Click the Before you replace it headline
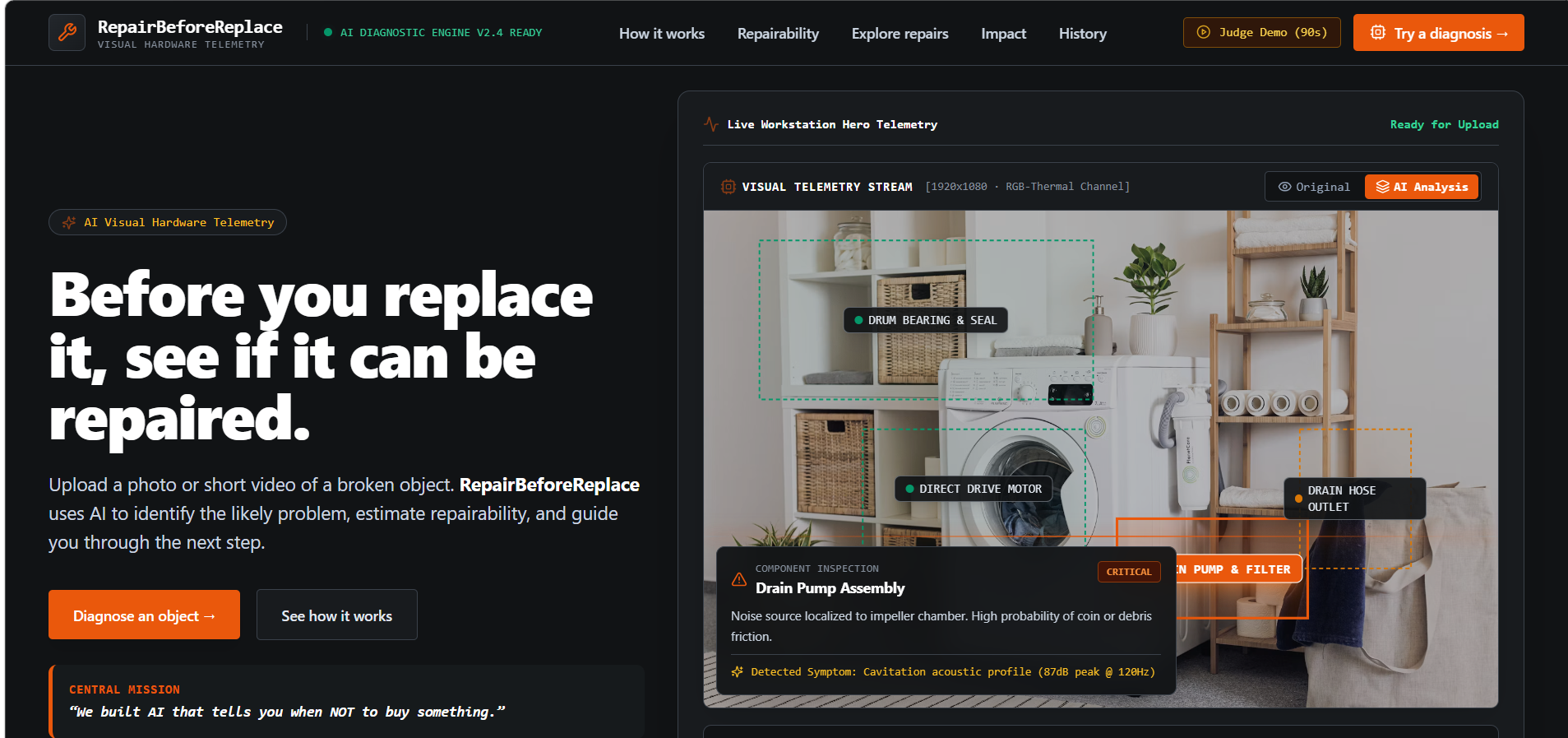Image resolution: width=1568 pixels, height=738 pixels. pyautogui.click(x=321, y=357)
